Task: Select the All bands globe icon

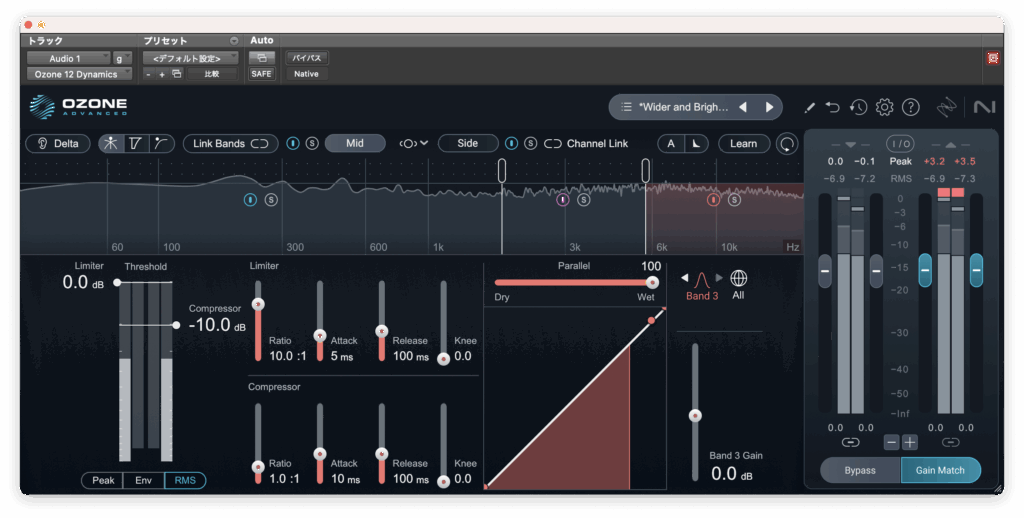Action: click(x=739, y=279)
